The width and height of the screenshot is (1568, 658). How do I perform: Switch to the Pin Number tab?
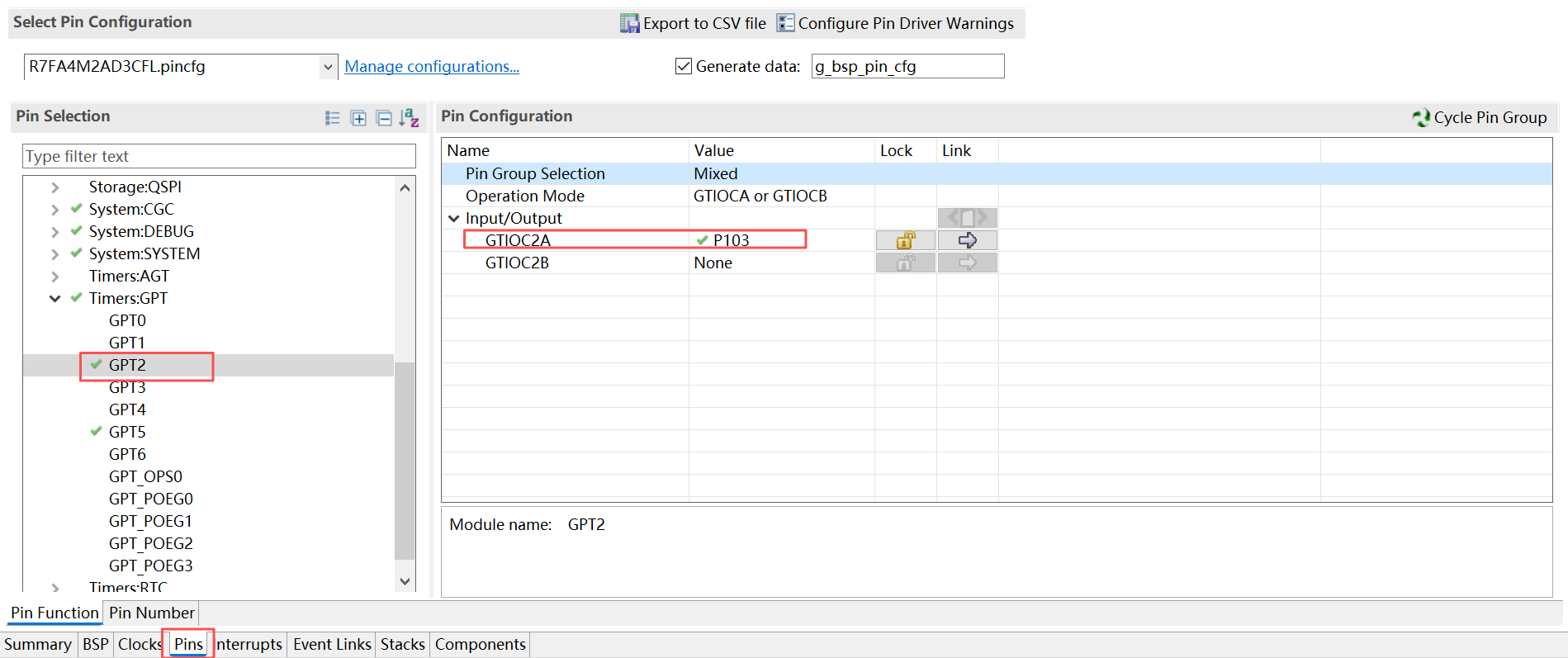152,613
